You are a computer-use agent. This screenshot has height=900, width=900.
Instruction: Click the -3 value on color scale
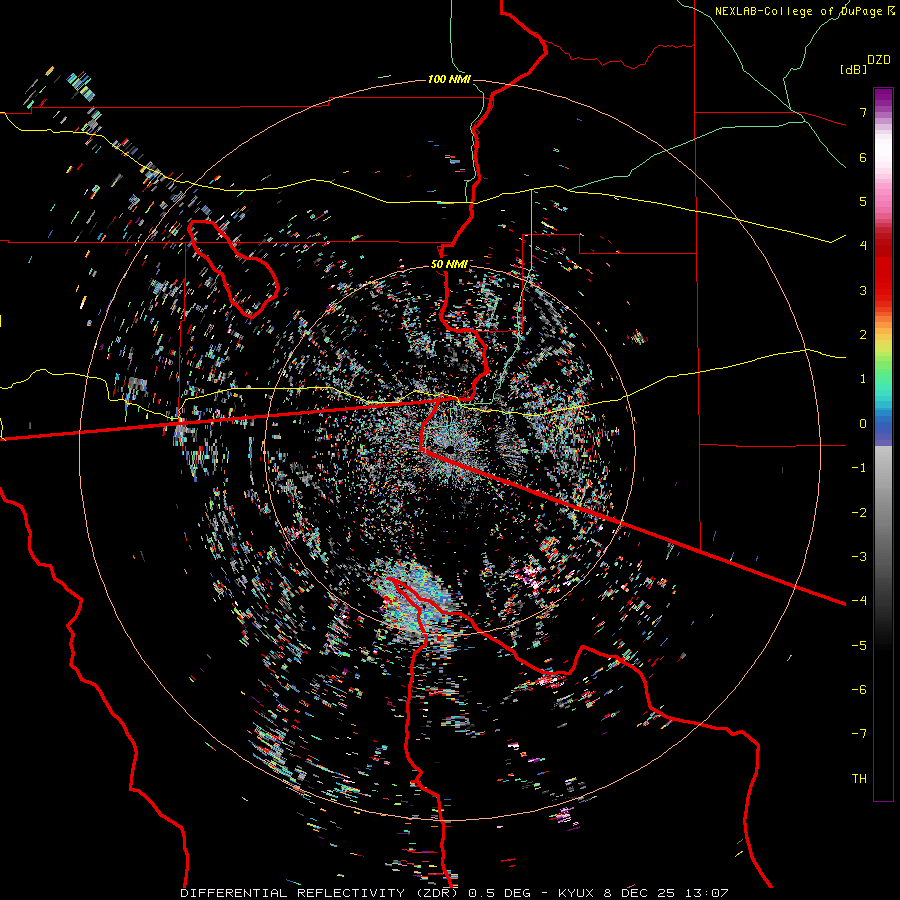point(859,557)
